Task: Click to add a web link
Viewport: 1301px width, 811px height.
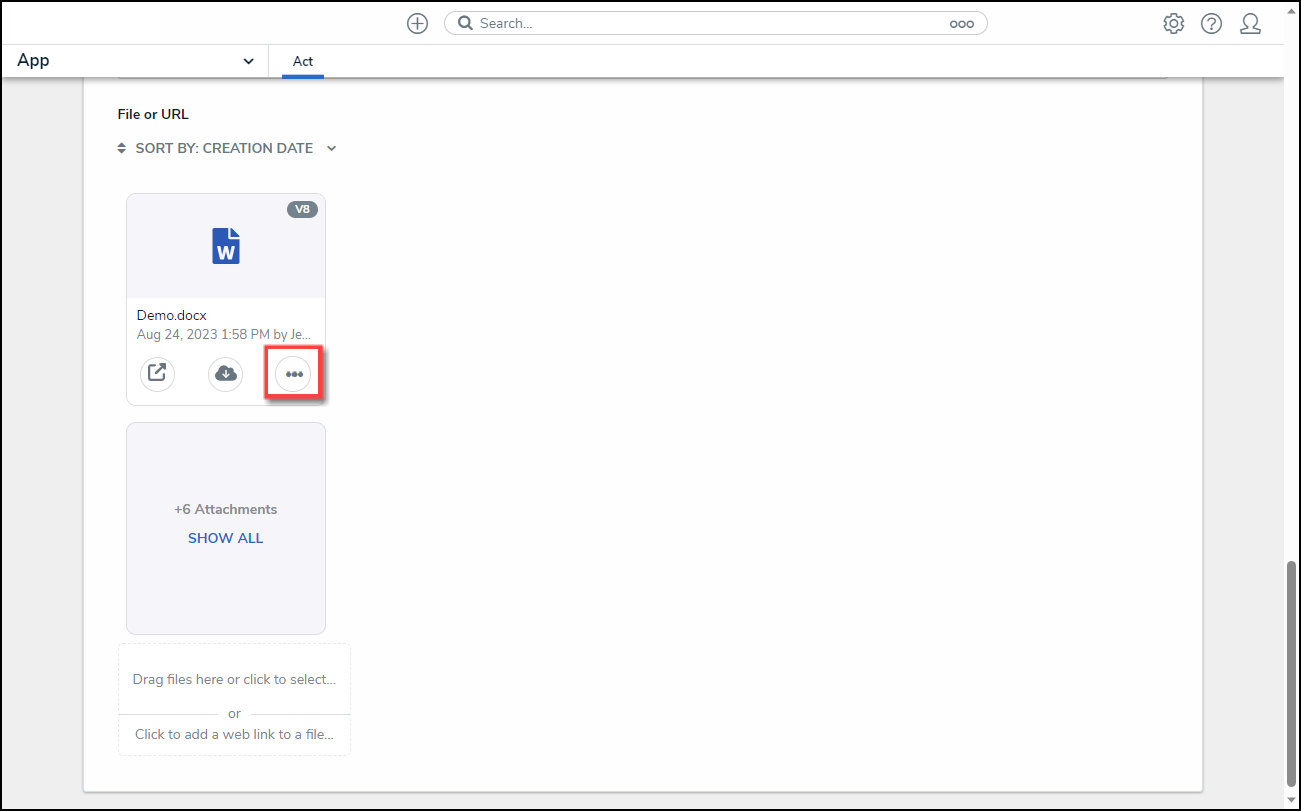Action: tap(234, 734)
